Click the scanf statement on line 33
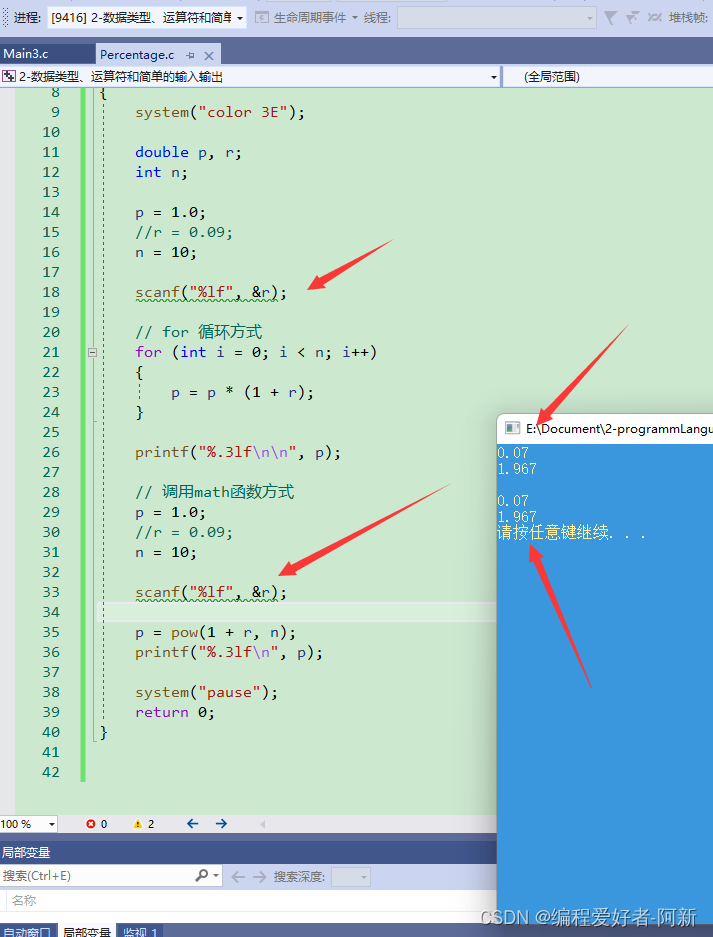 (211, 592)
